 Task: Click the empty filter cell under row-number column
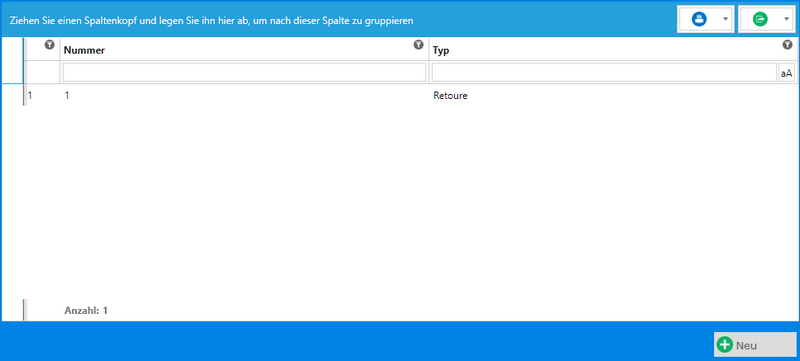[42, 73]
